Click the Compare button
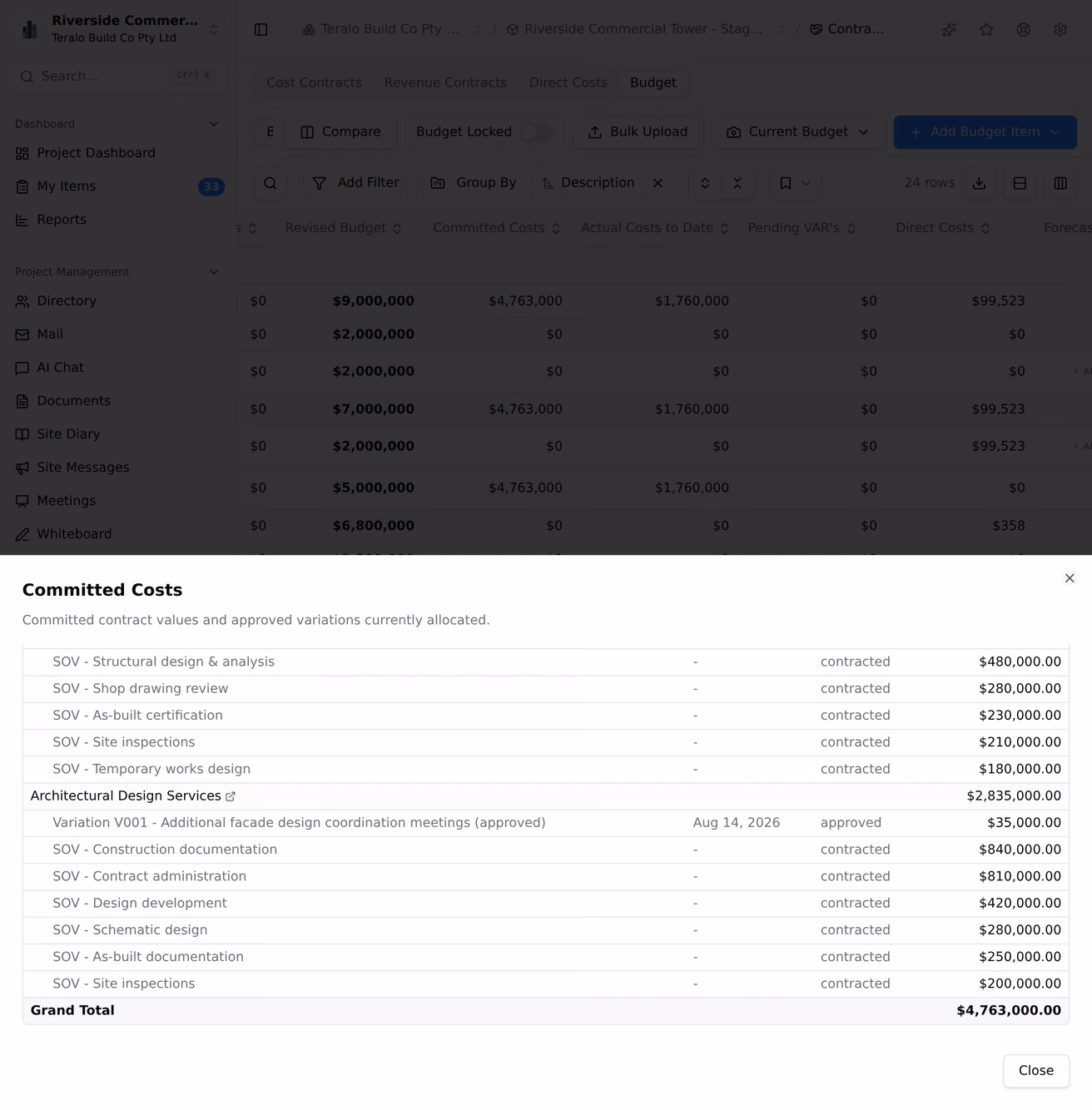 click(x=340, y=132)
